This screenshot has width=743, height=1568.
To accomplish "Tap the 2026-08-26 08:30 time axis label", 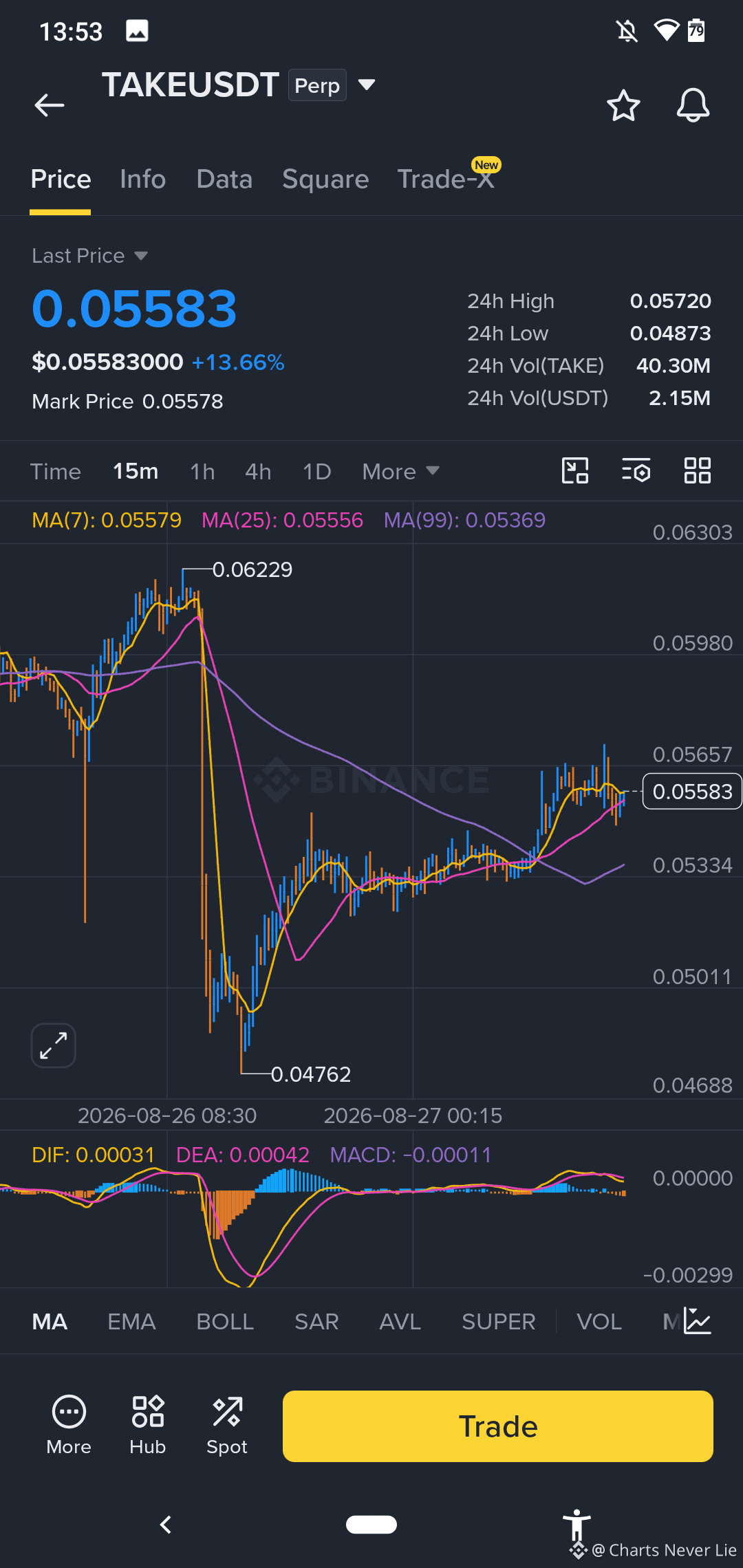I will [x=167, y=1115].
